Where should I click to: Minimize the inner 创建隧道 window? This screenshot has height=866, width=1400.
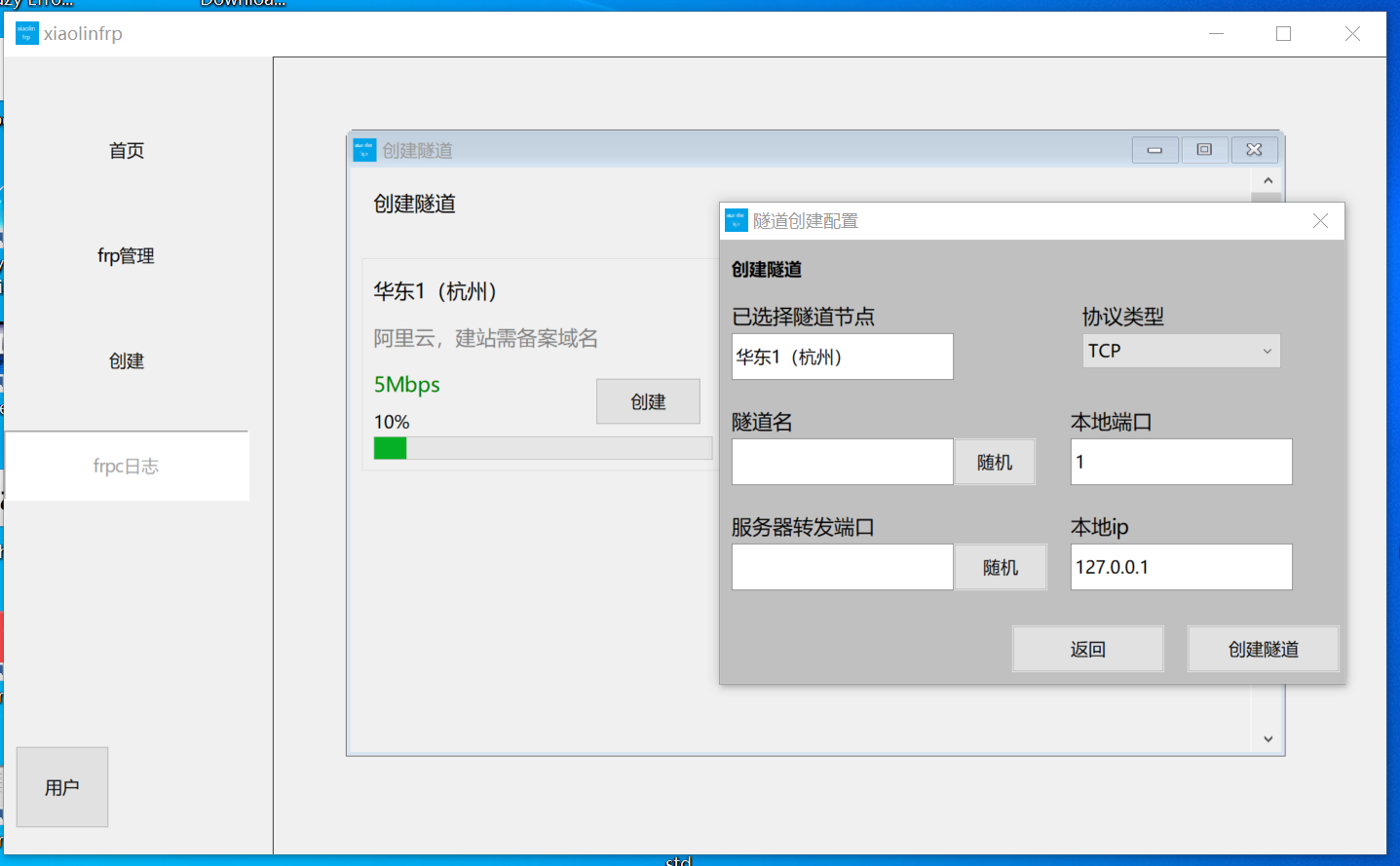[1154, 149]
